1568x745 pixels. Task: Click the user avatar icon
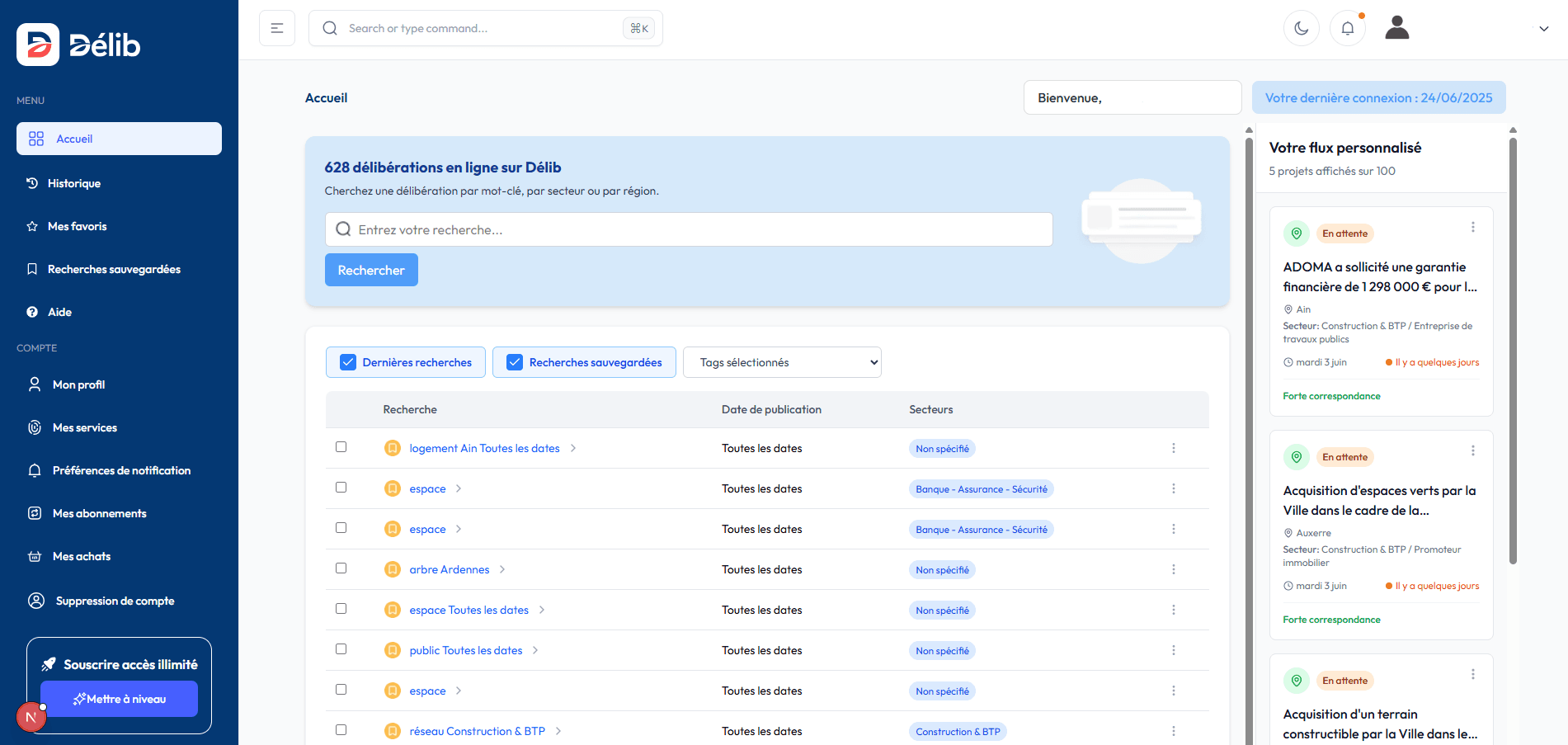coord(1396,28)
